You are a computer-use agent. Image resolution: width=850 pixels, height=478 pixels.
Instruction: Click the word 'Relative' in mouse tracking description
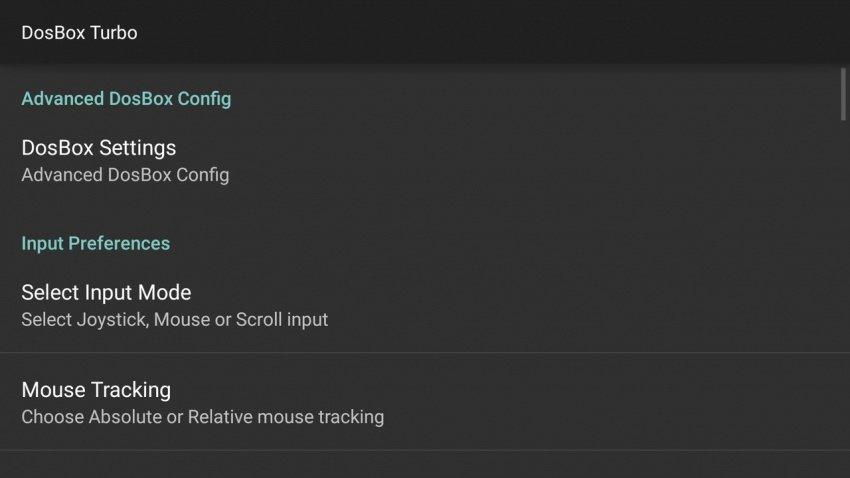[x=220, y=417]
